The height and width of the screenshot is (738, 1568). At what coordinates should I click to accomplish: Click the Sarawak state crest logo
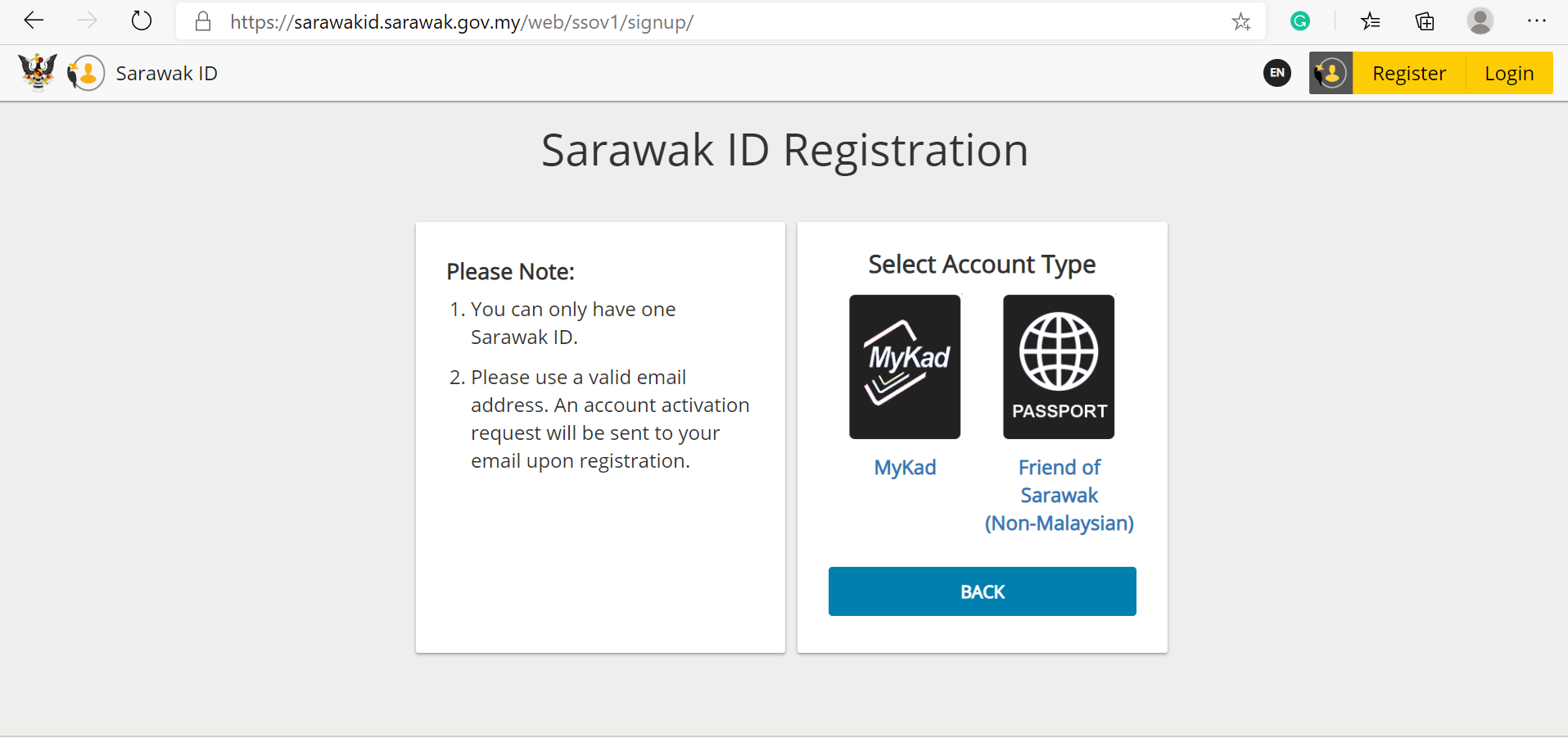38,72
